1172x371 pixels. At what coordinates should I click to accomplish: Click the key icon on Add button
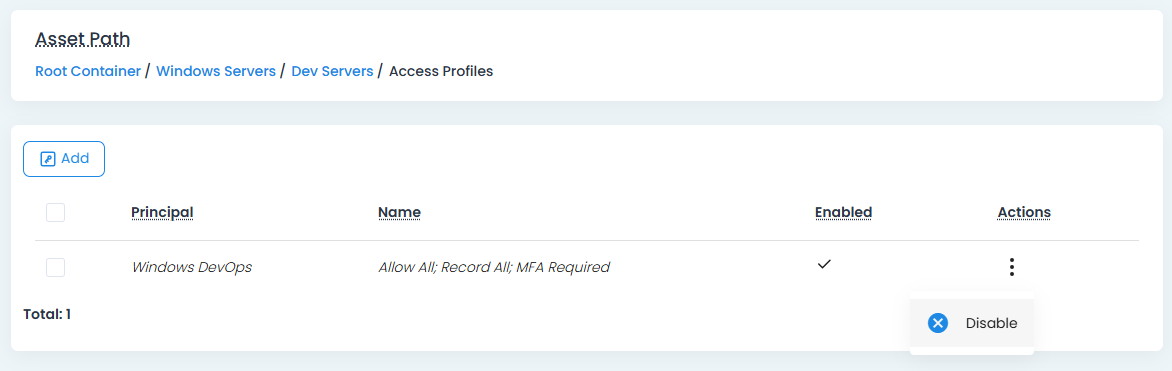[x=48, y=159]
